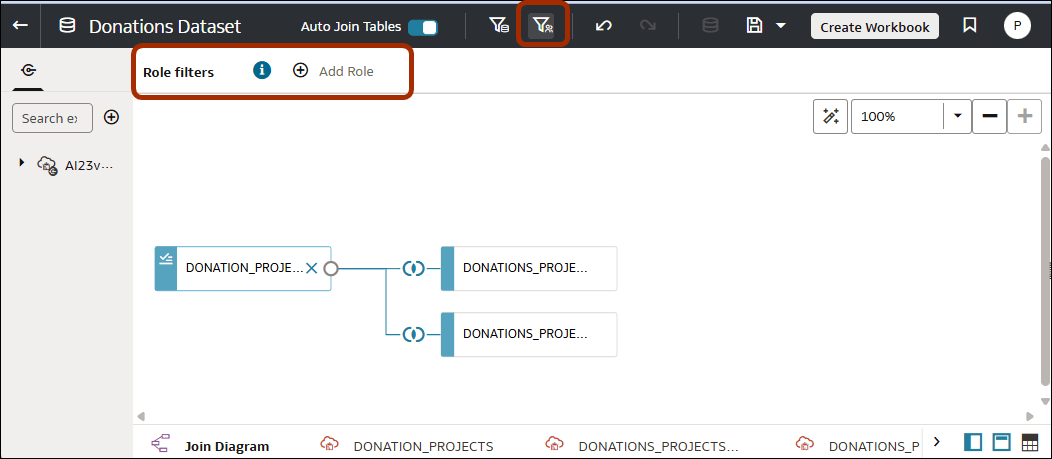Click the Create Workbook button
Viewport: 1052px width, 459px height.
[874, 27]
